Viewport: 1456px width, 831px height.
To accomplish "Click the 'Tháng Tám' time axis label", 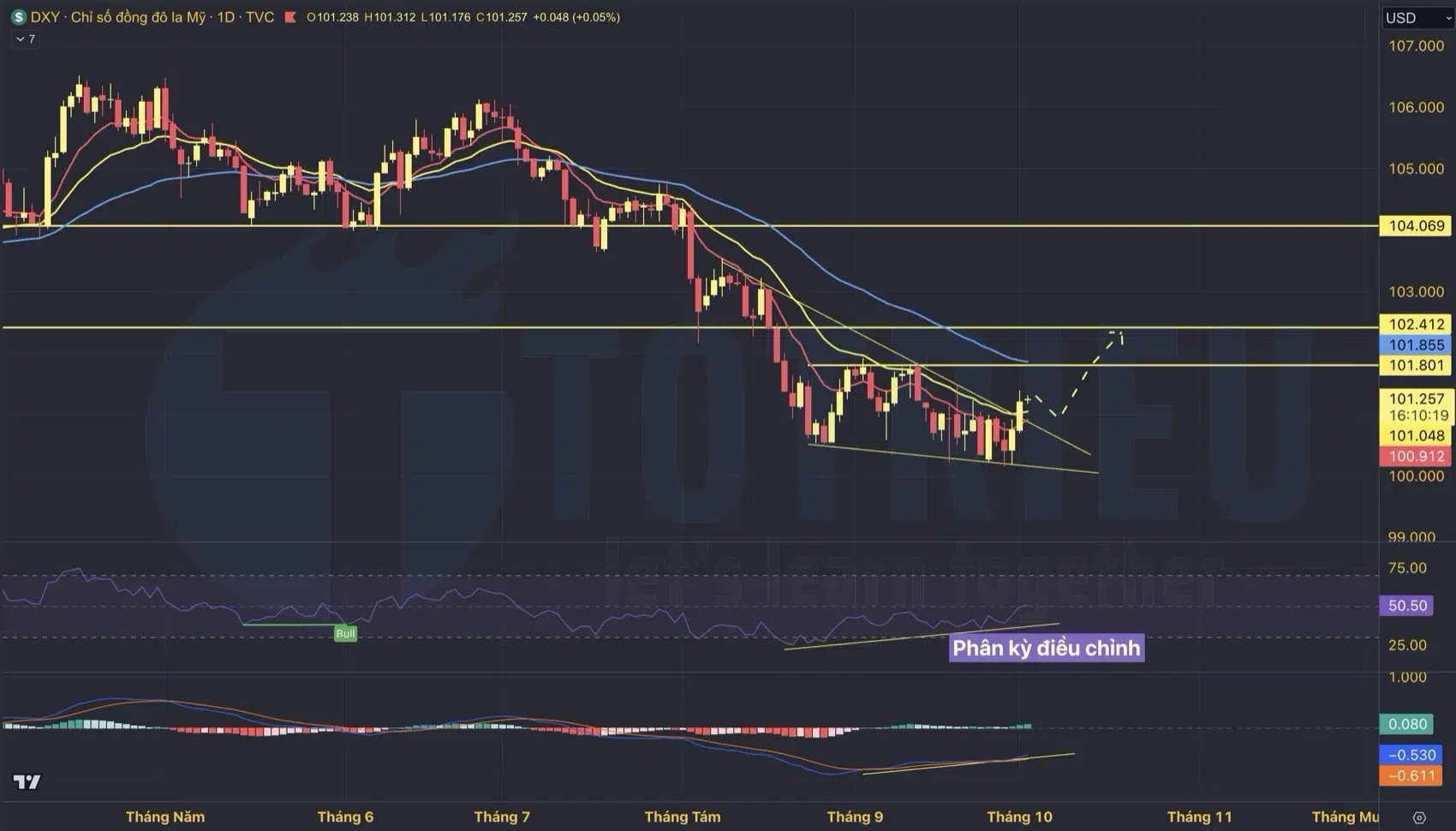I will 683,816.
